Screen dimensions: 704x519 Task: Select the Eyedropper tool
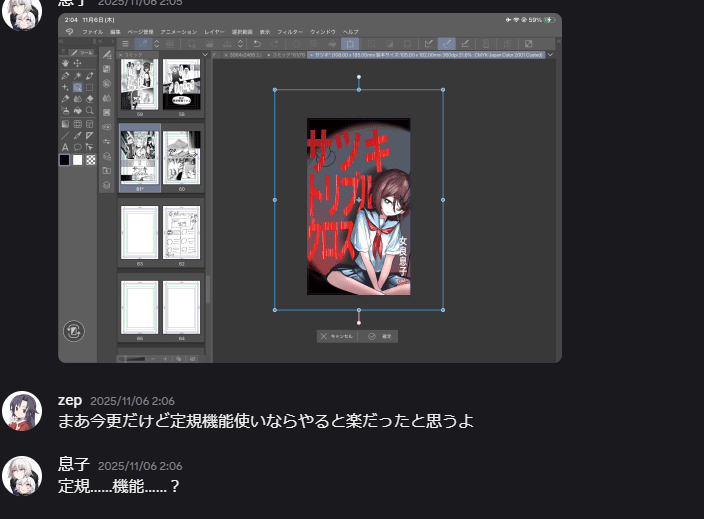(77, 136)
